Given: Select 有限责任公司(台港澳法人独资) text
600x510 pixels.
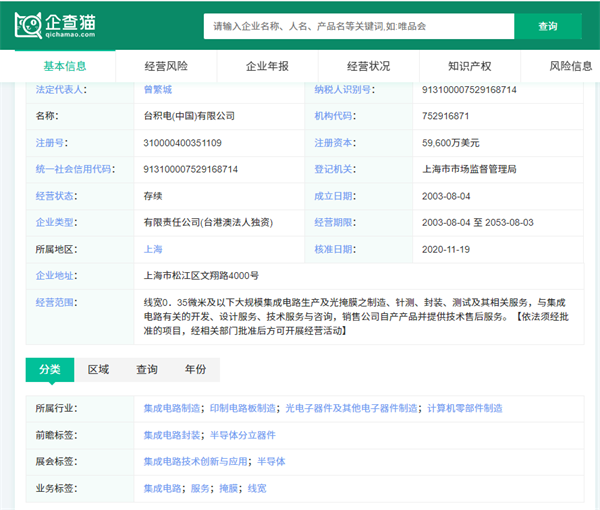Looking at the screenshot, I should coord(208,222).
